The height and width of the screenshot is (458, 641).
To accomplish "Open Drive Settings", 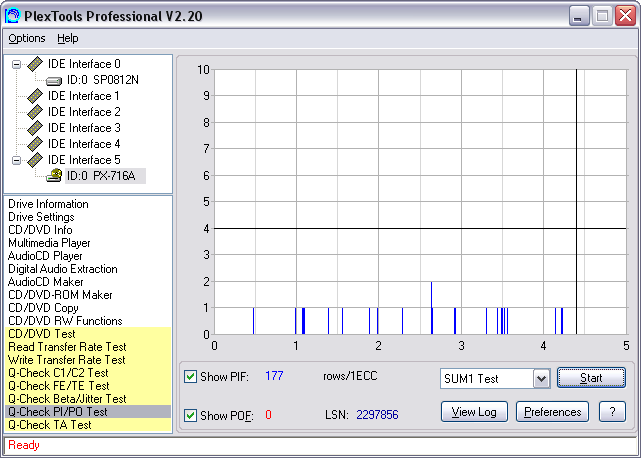I will point(41,217).
